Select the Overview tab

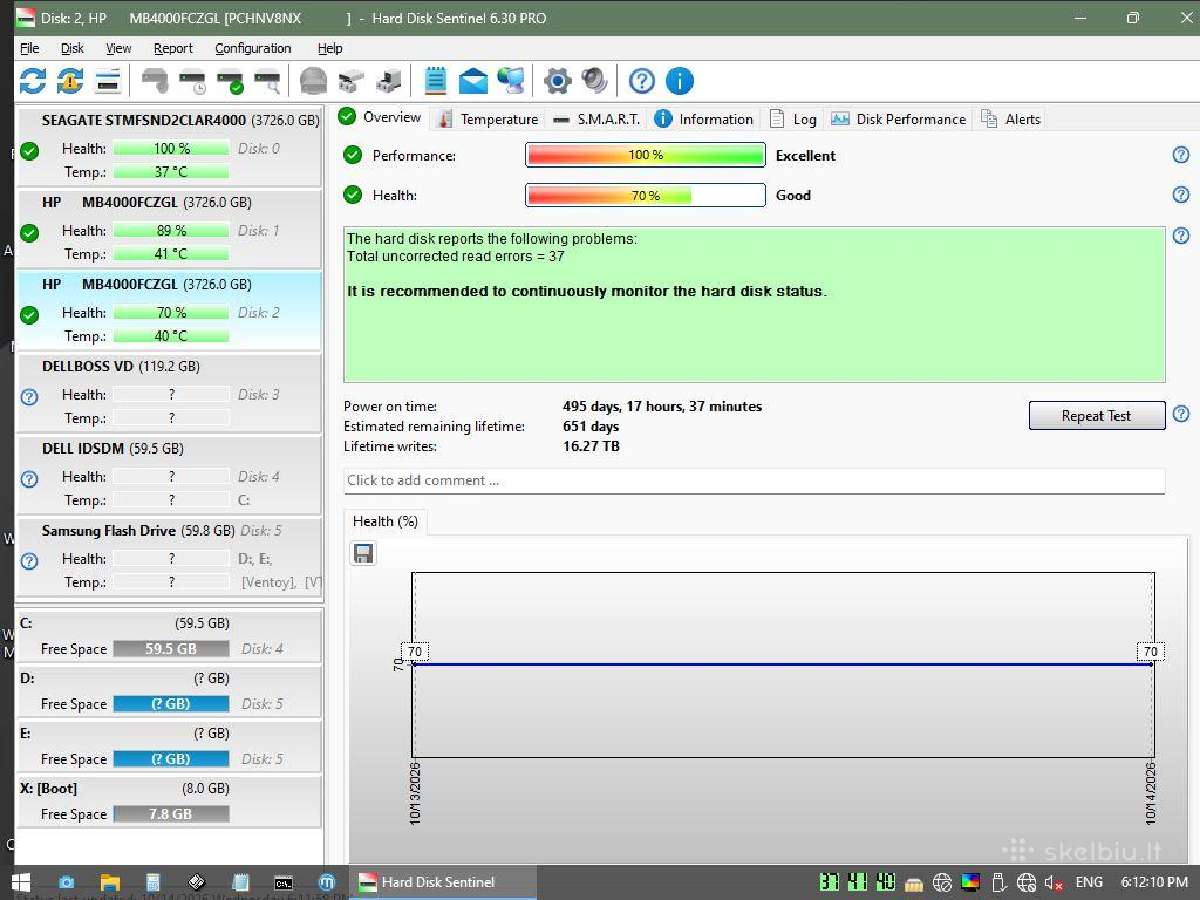380,117
